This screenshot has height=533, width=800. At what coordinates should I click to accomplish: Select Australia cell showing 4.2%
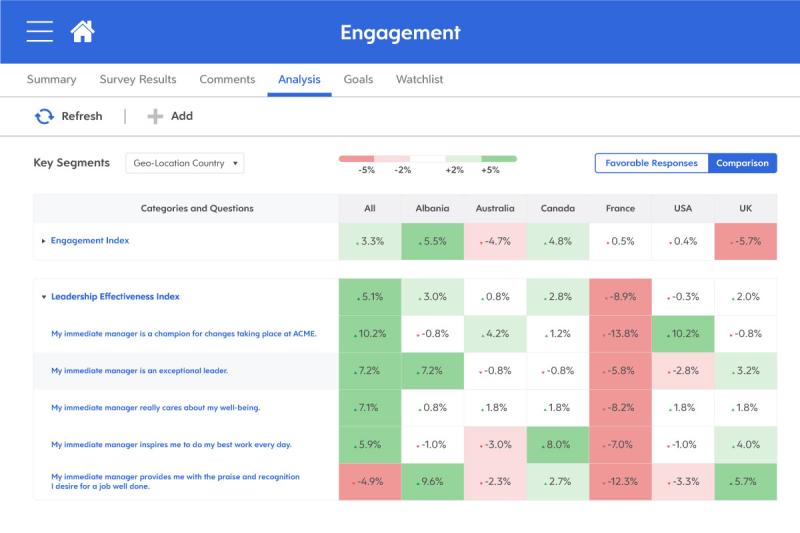tap(495, 334)
